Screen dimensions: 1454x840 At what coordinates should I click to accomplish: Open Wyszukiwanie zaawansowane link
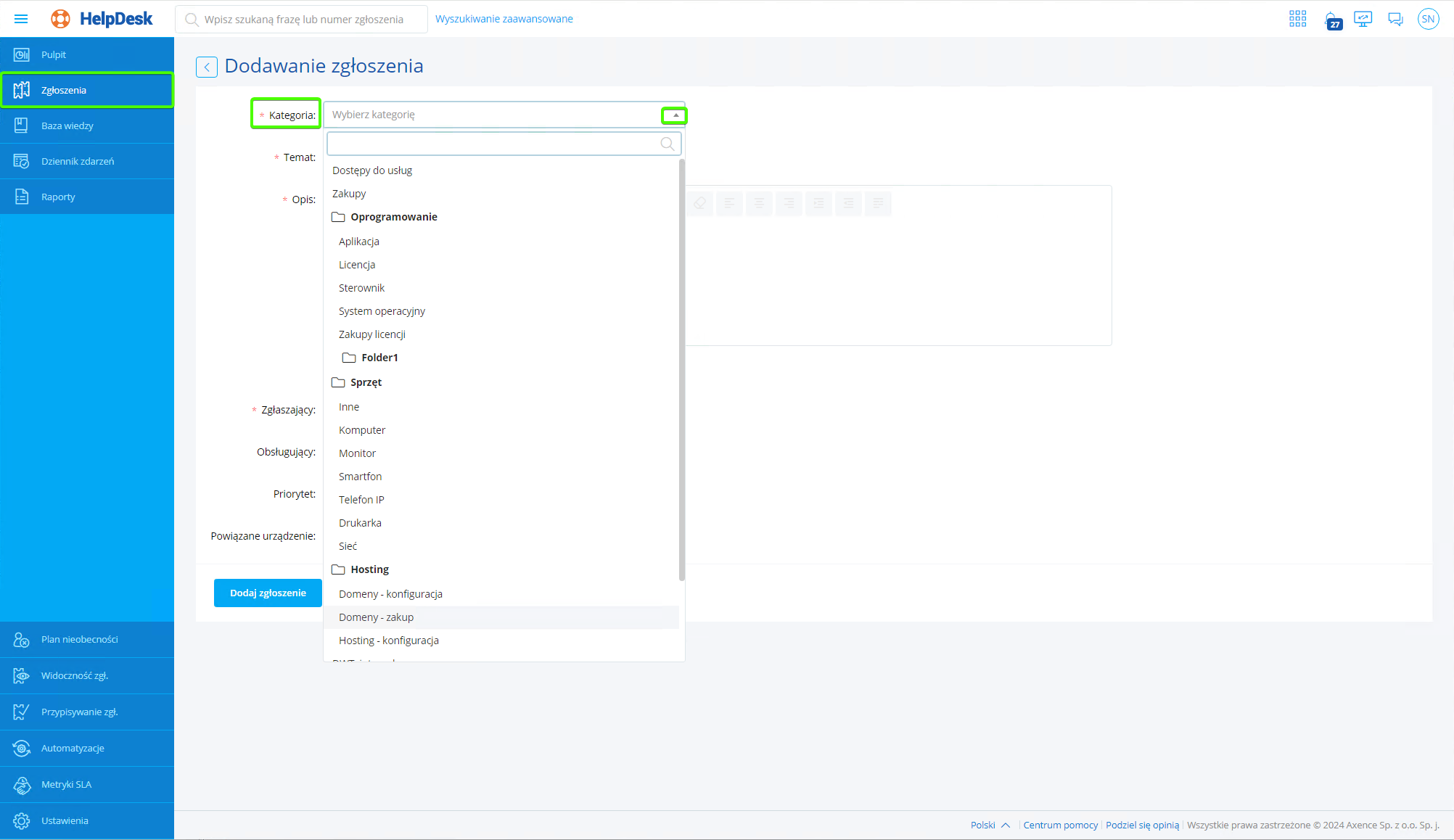504,19
